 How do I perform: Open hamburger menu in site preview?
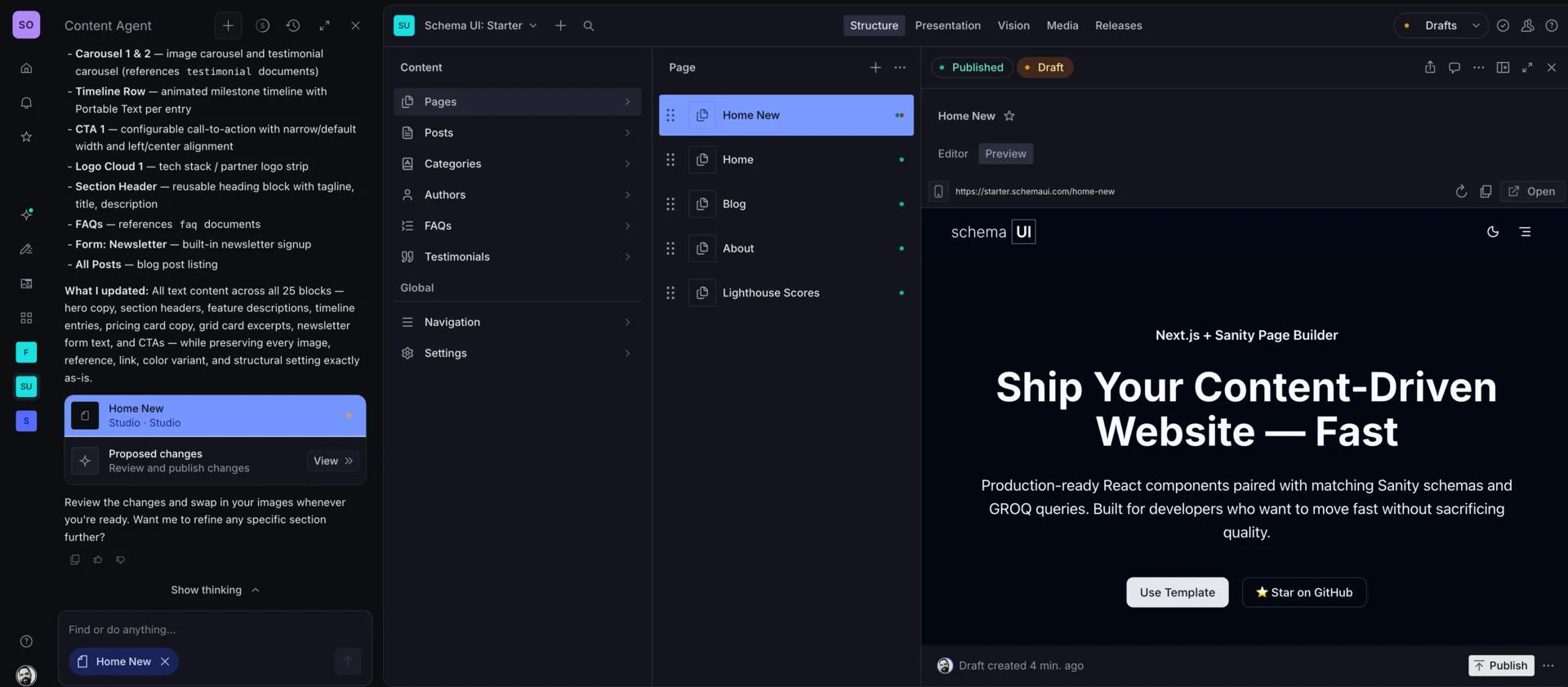point(1525,232)
